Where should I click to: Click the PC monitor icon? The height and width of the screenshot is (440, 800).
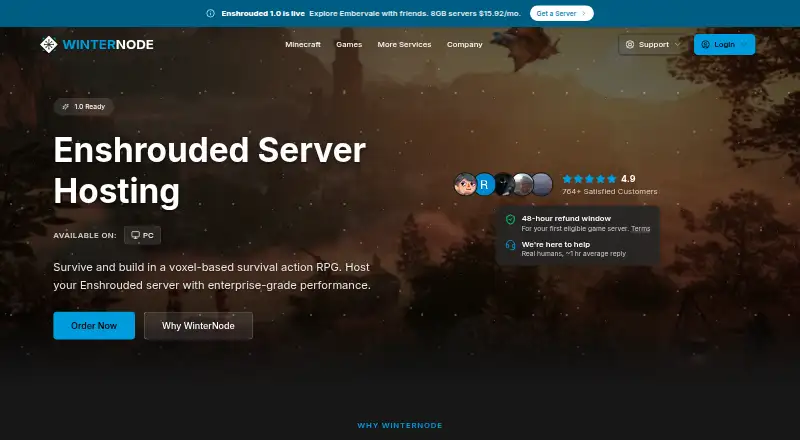(x=135, y=235)
